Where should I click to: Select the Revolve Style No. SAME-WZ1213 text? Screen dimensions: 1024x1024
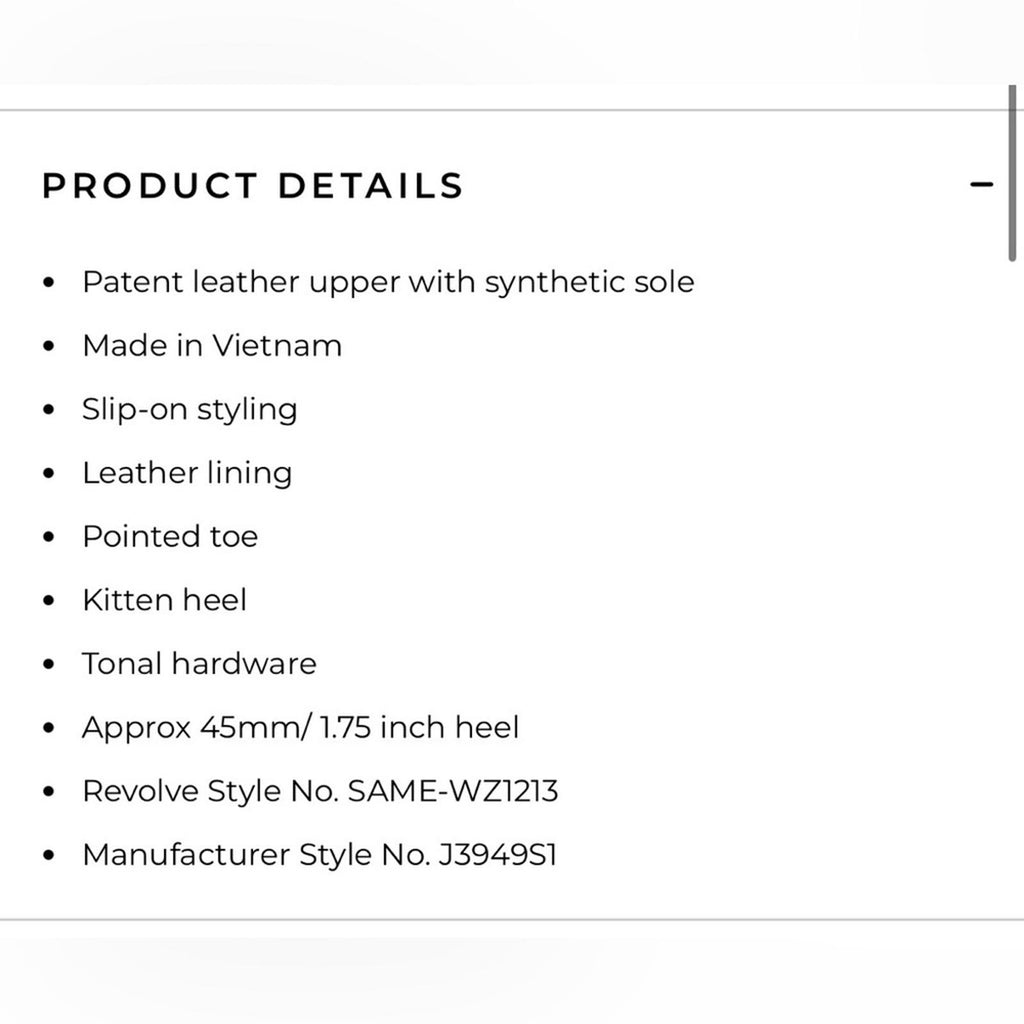pyautogui.click(x=322, y=792)
